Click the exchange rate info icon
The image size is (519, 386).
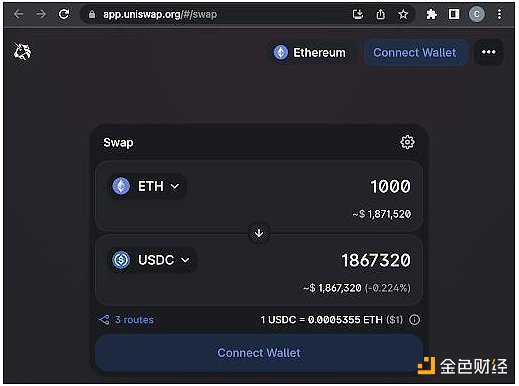[414, 320]
